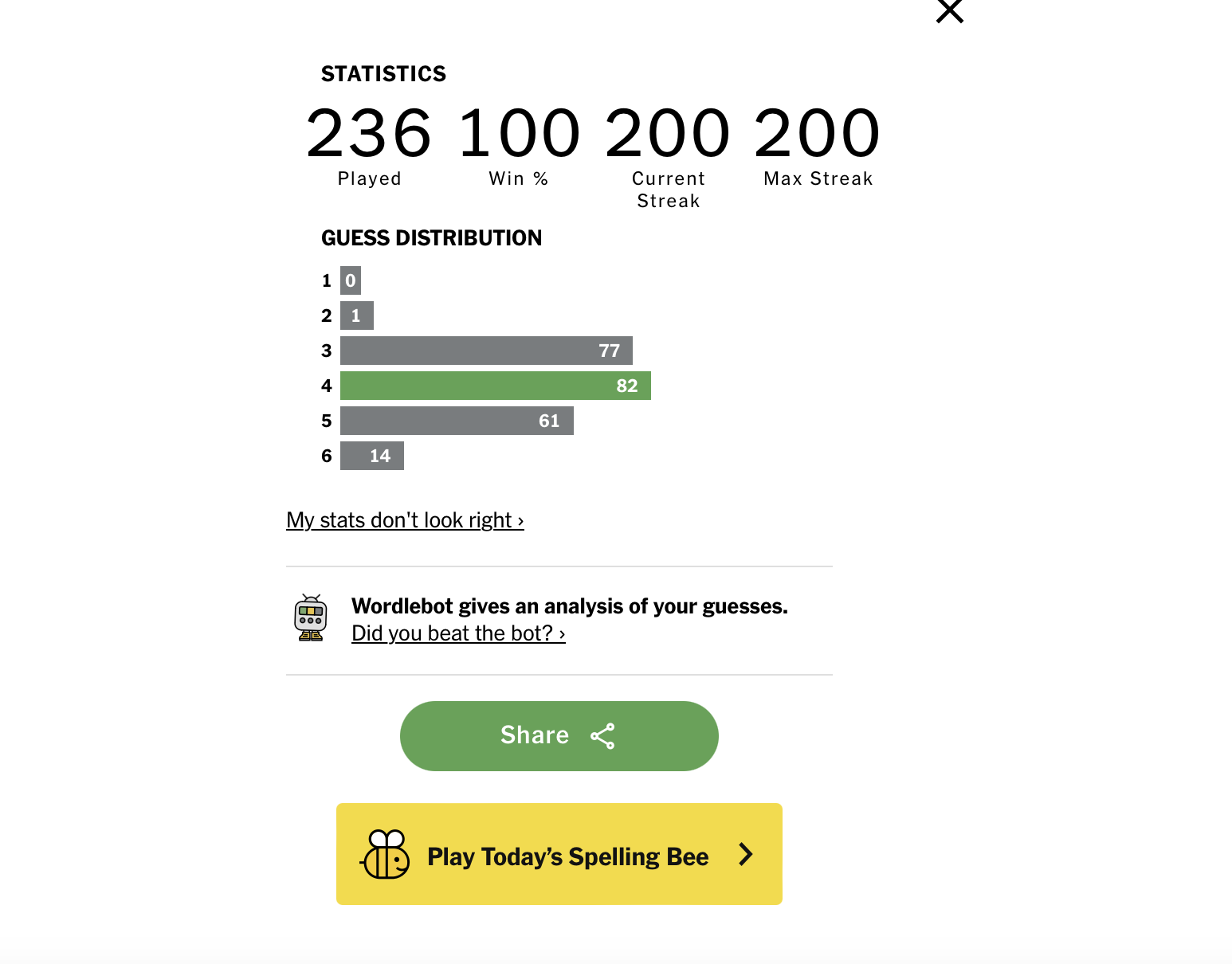Click the arrow chevron on the Spelling Bee banner

[746, 855]
